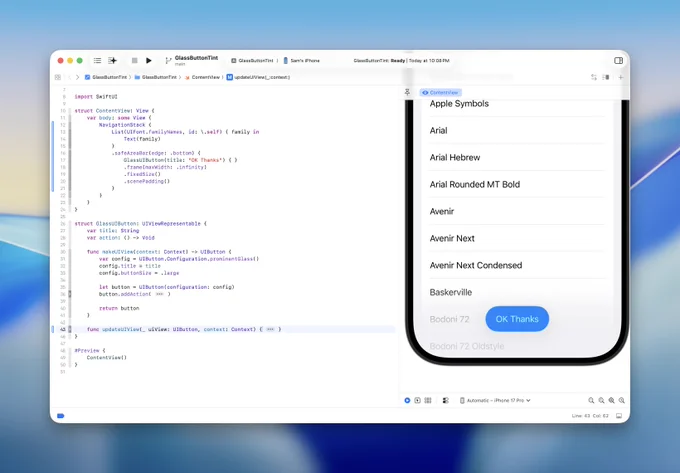
Task: Select Bodoni 72 Oldstyle row
Action: pos(517,346)
